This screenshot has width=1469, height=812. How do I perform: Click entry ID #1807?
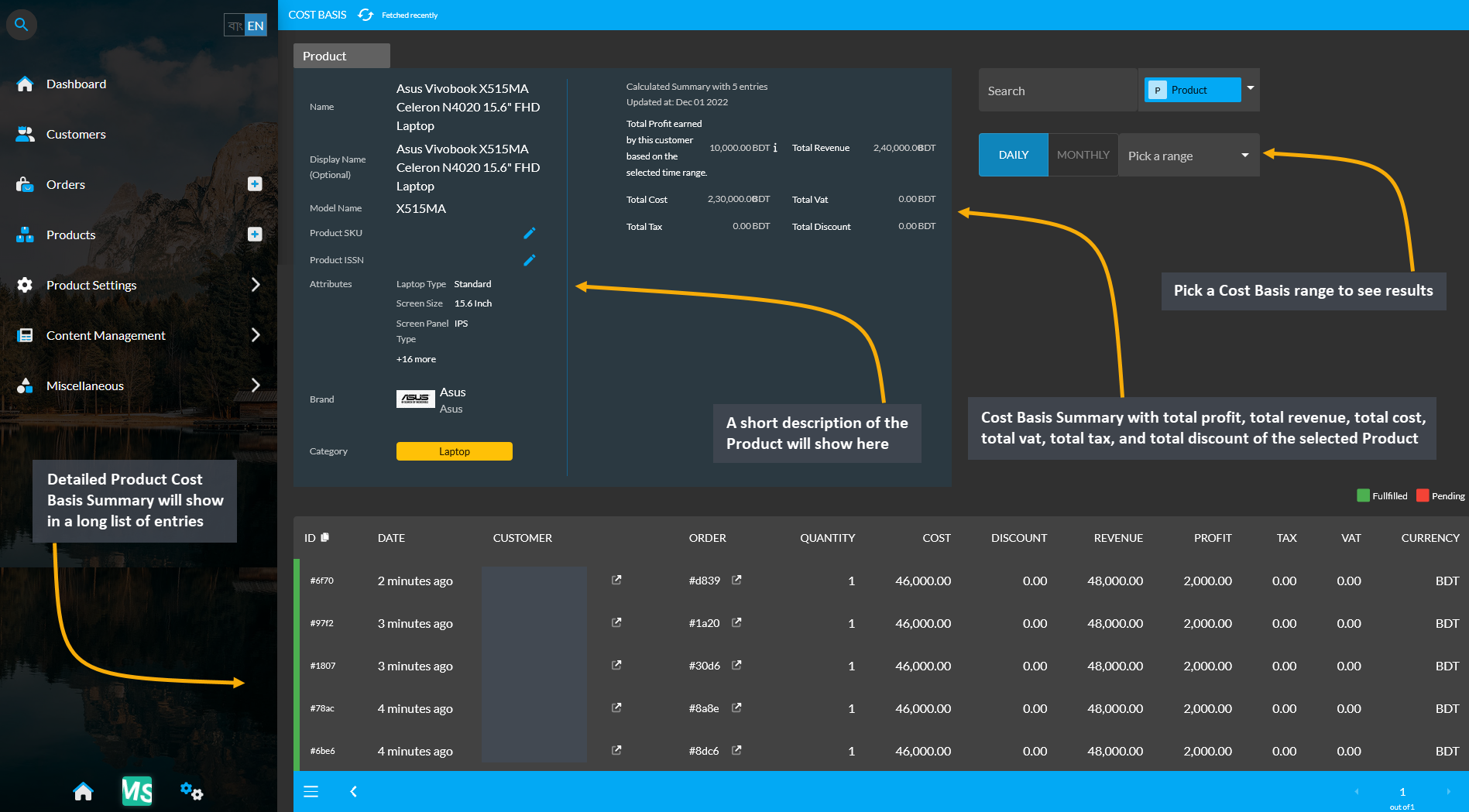(x=323, y=666)
